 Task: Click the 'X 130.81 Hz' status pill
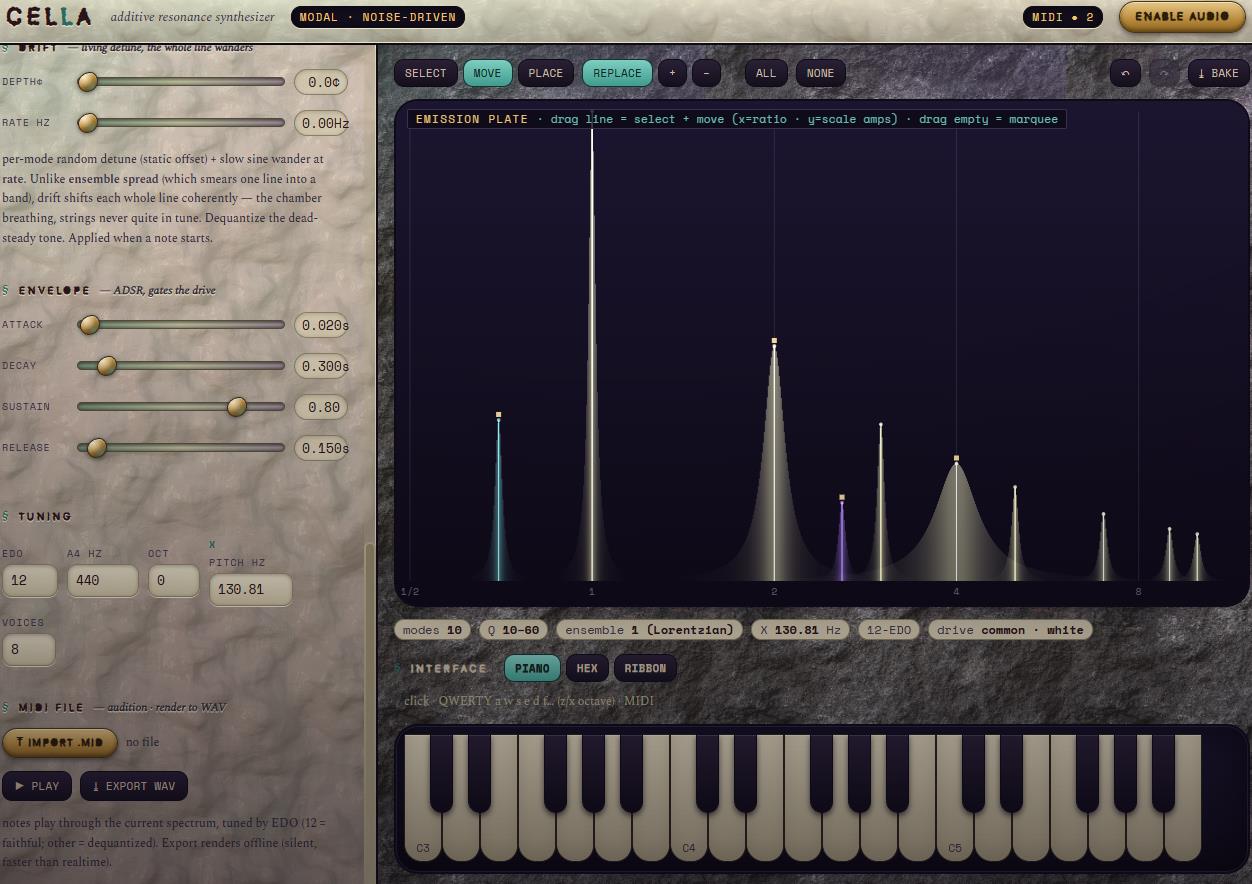pyautogui.click(x=801, y=630)
